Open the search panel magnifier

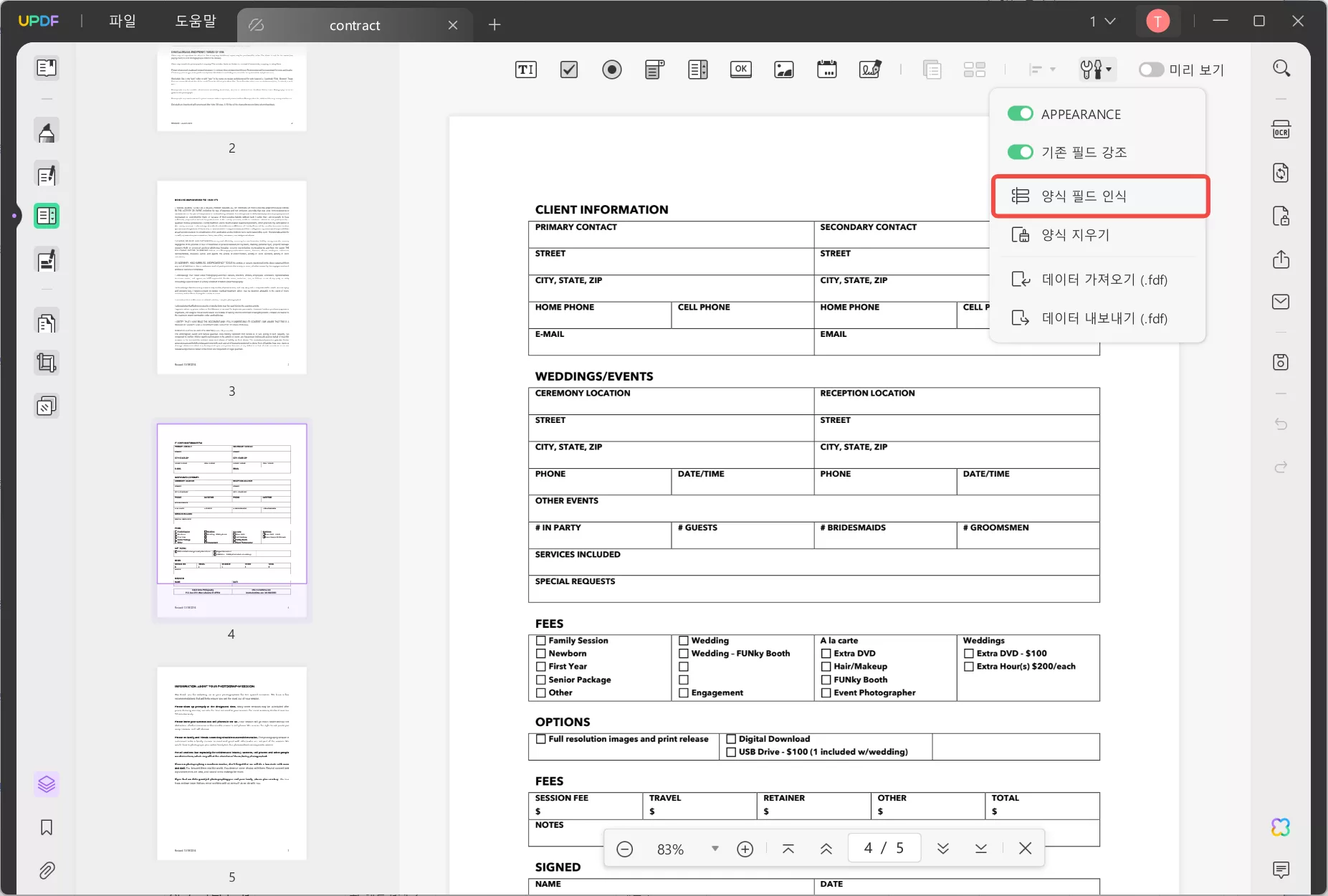[x=1281, y=68]
